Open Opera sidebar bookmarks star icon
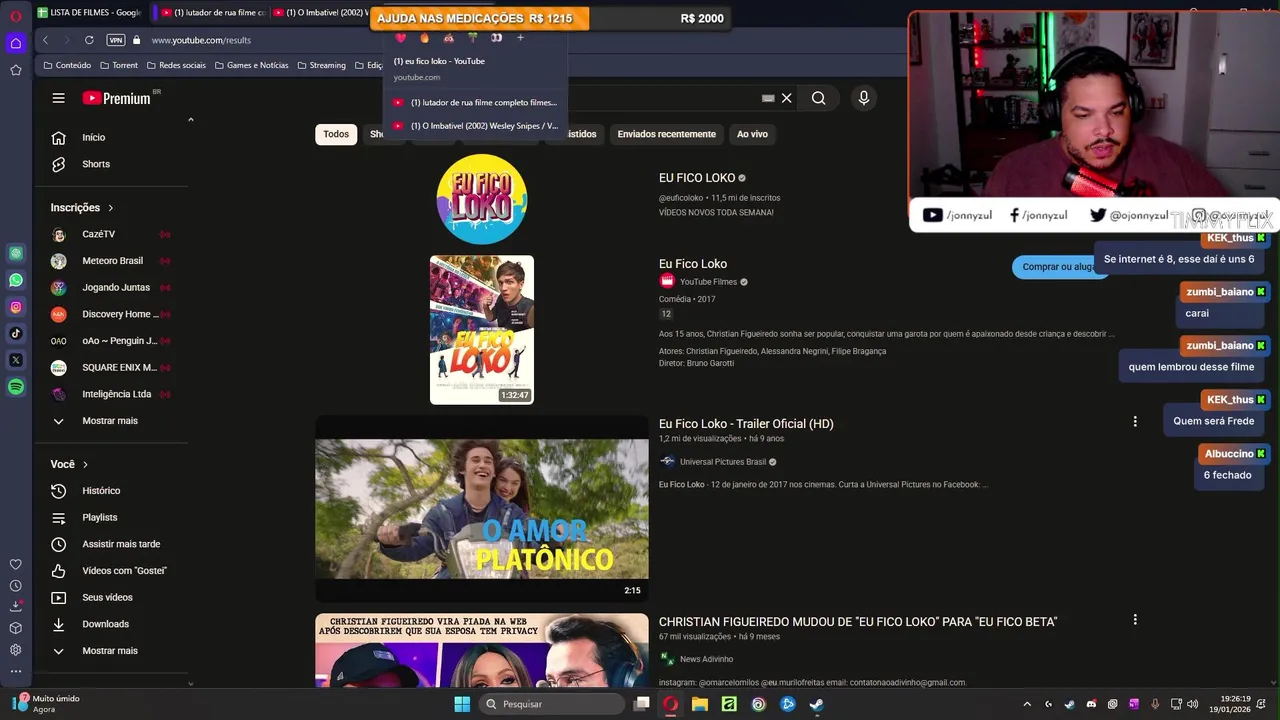 tap(15, 70)
